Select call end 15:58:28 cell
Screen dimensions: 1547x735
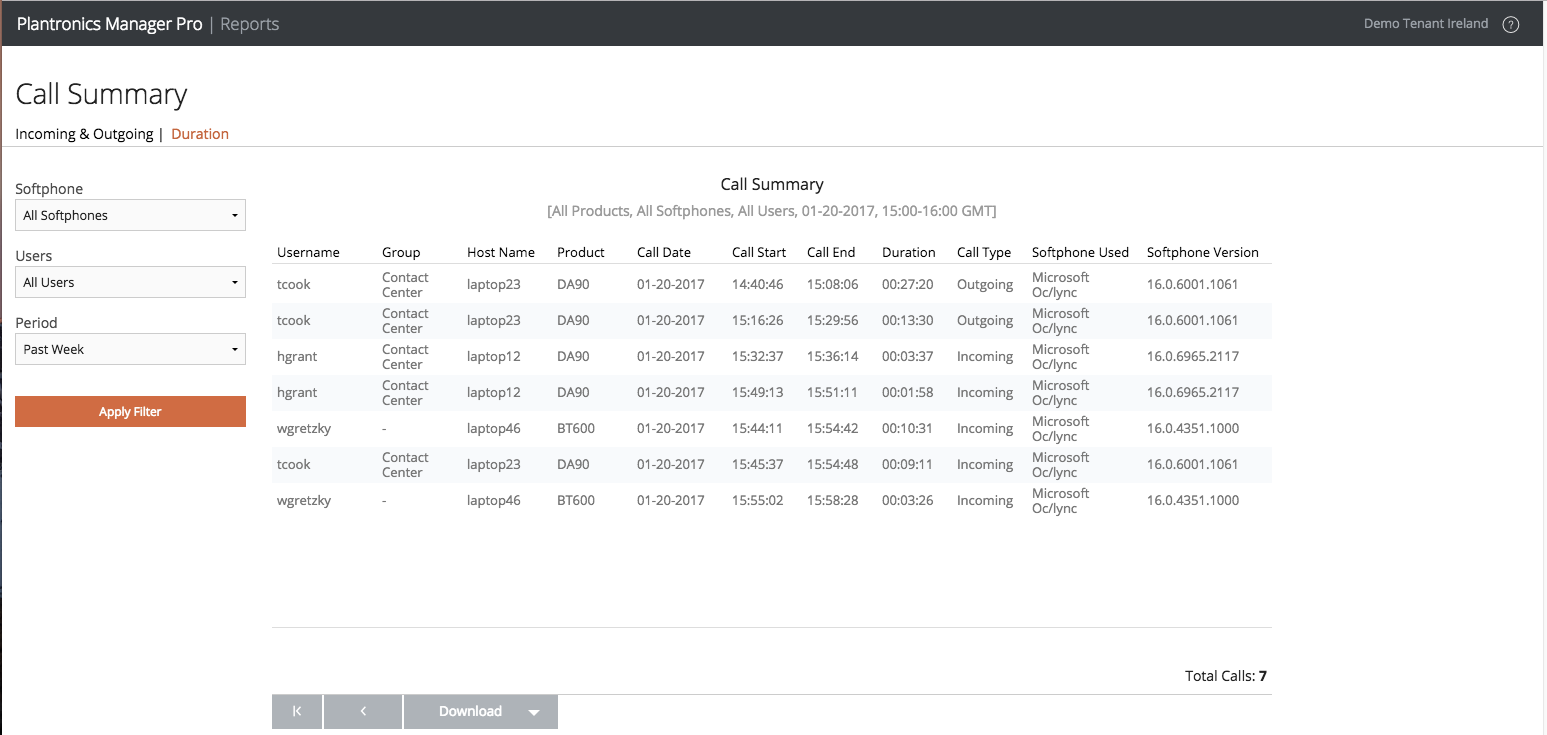[x=833, y=500]
